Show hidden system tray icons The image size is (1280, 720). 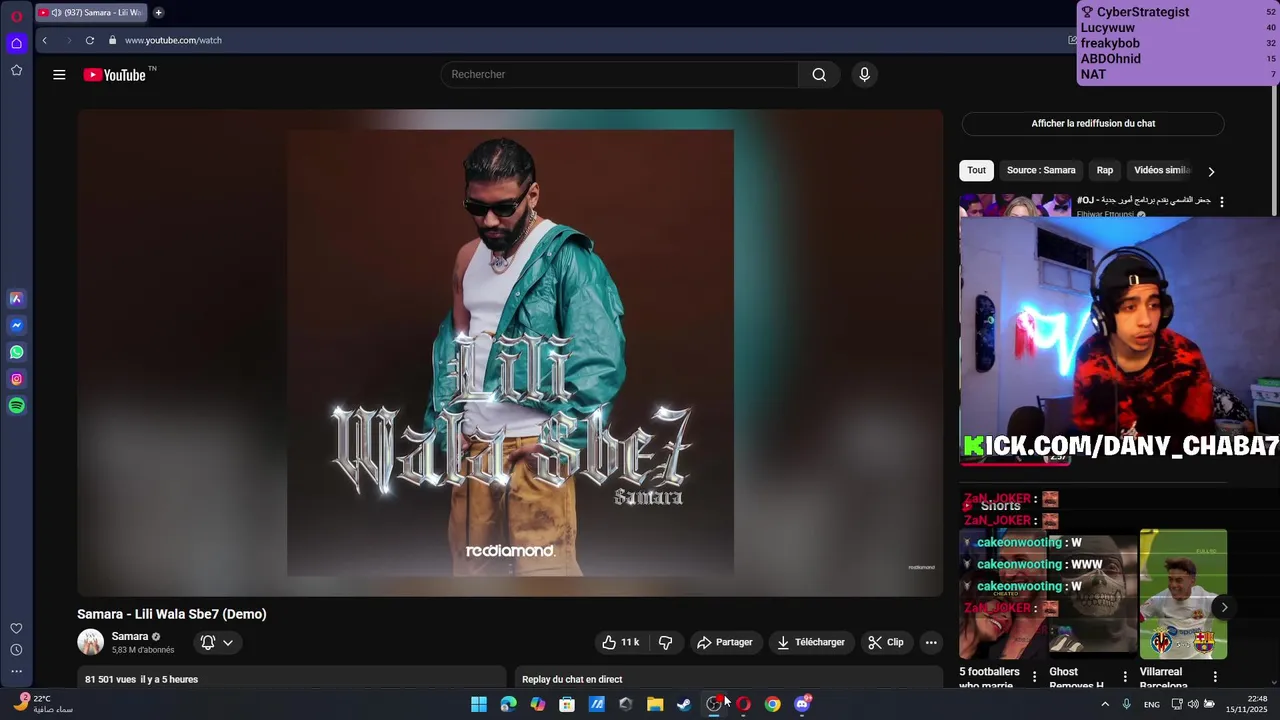point(1105,704)
